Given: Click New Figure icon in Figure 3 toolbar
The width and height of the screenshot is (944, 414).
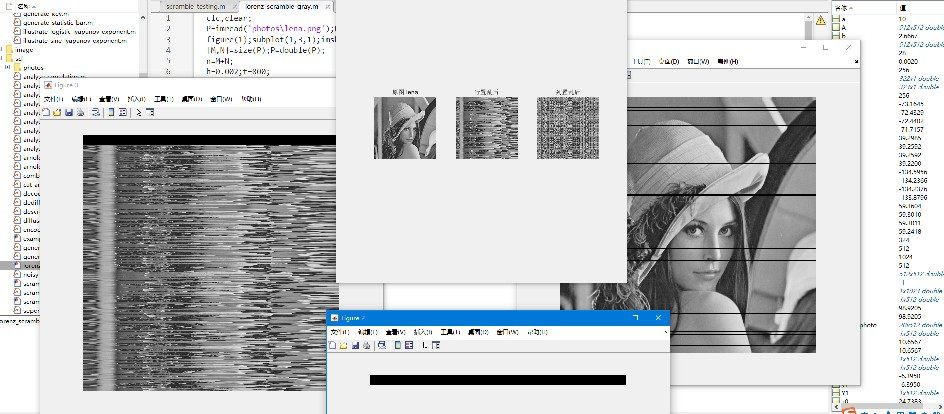Looking at the screenshot, I should pos(46,112).
